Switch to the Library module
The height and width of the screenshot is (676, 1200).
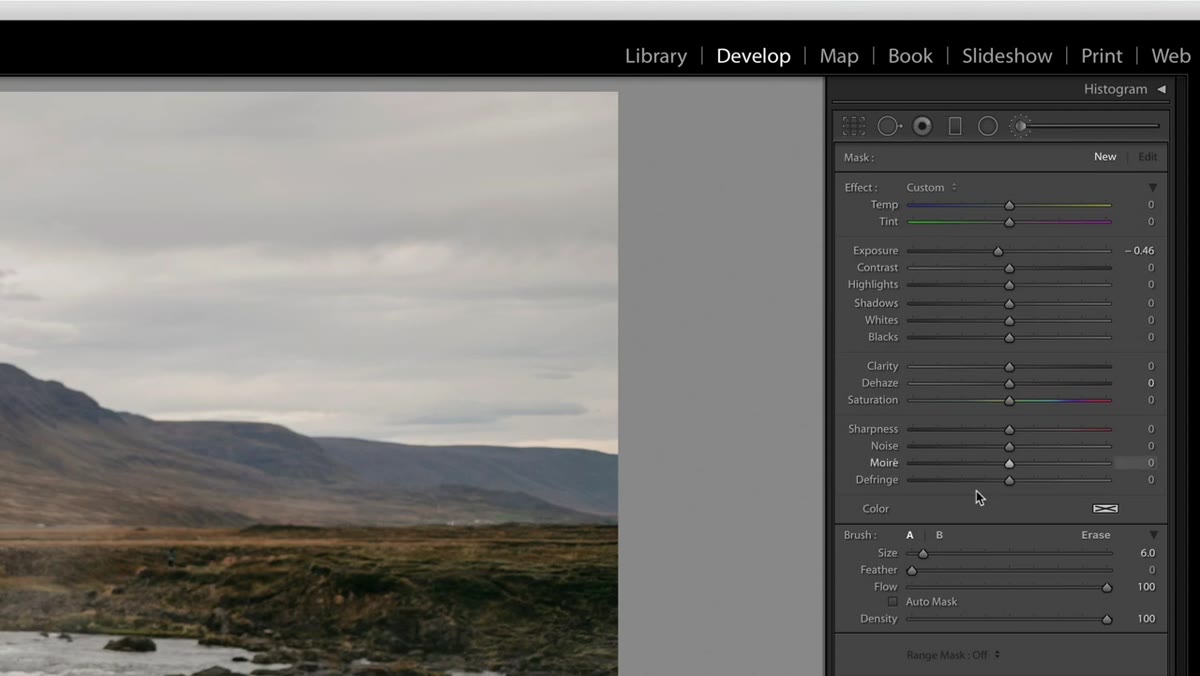(x=656, y=56)
